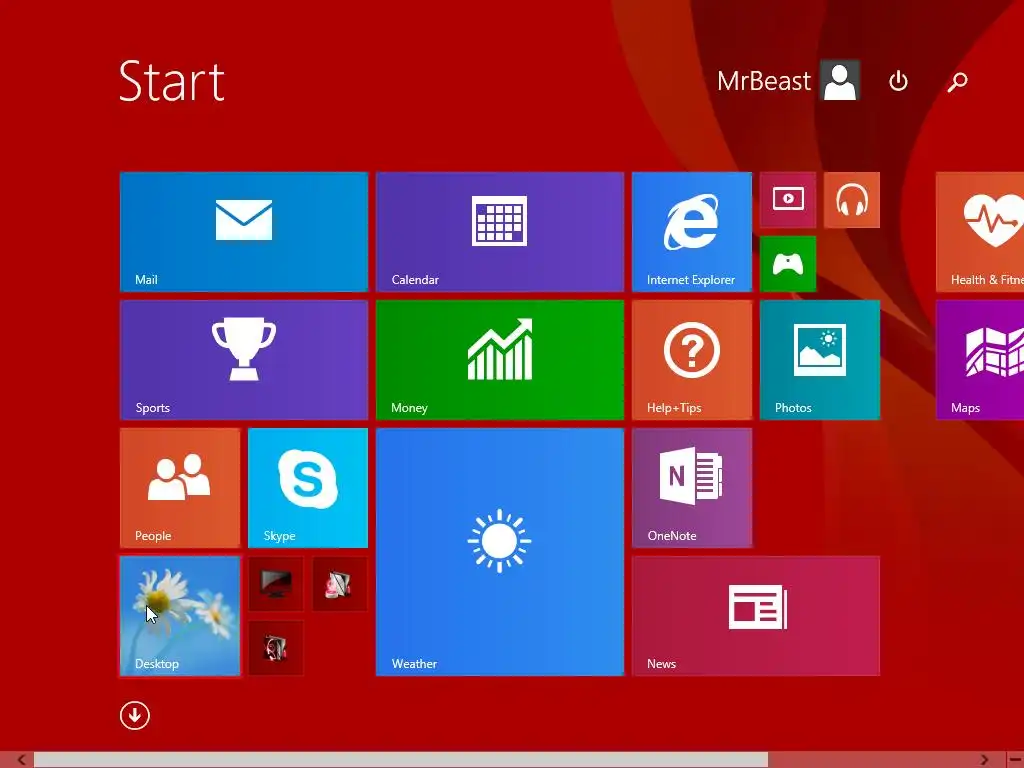Open small tile right of monitor tile
The width and height of the screenshot is (1024, 768).
click(x=340, y=584)
